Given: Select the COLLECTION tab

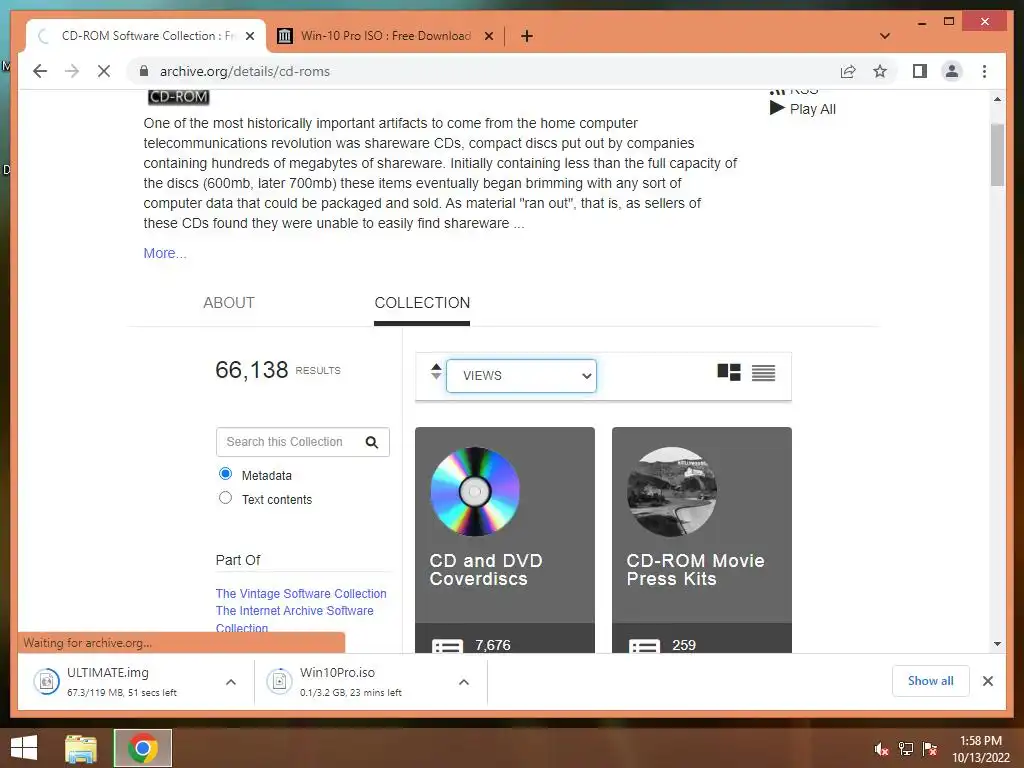Looking at the screenshot, I should (x=422, y=303).
